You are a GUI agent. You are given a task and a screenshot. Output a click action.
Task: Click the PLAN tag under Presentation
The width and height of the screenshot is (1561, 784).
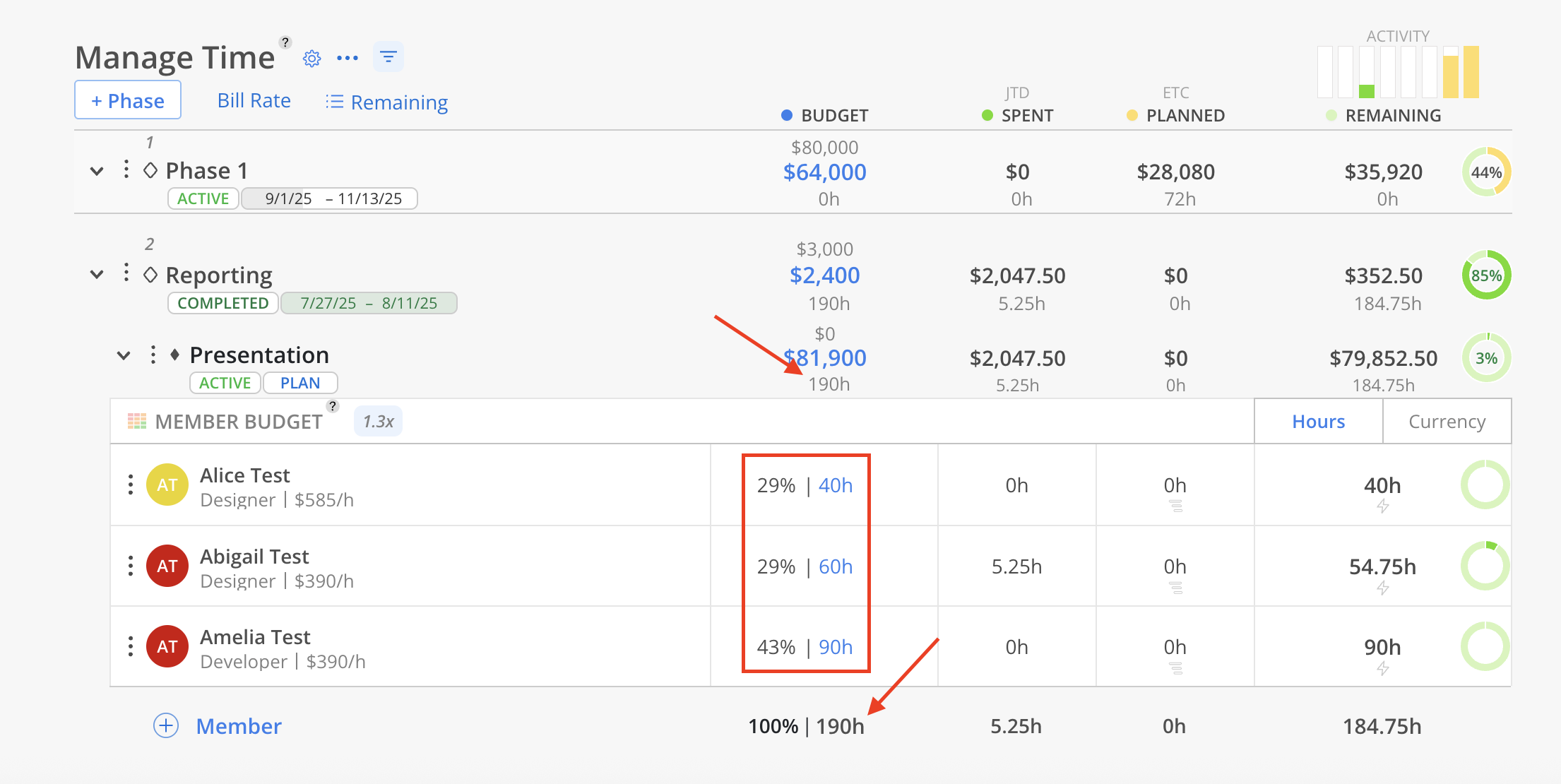click(x=299, y=383)
